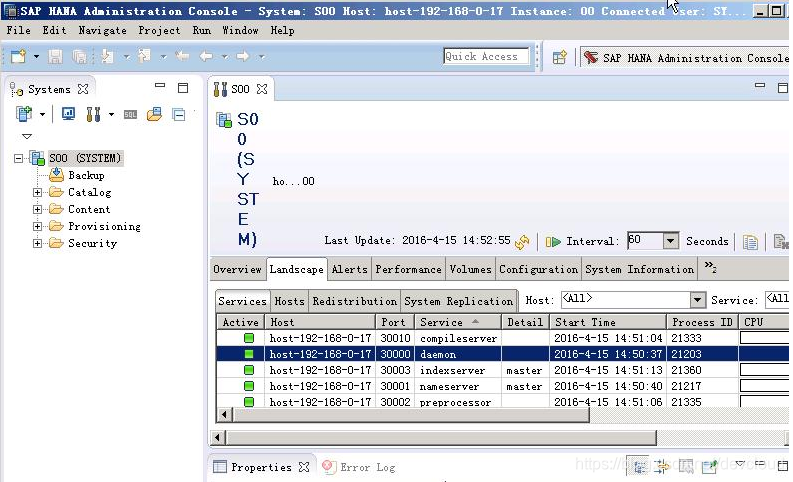Viewport: 793px width, 482px height.
Task: Expand the Provisioning folder
Action: pos(37,227)
